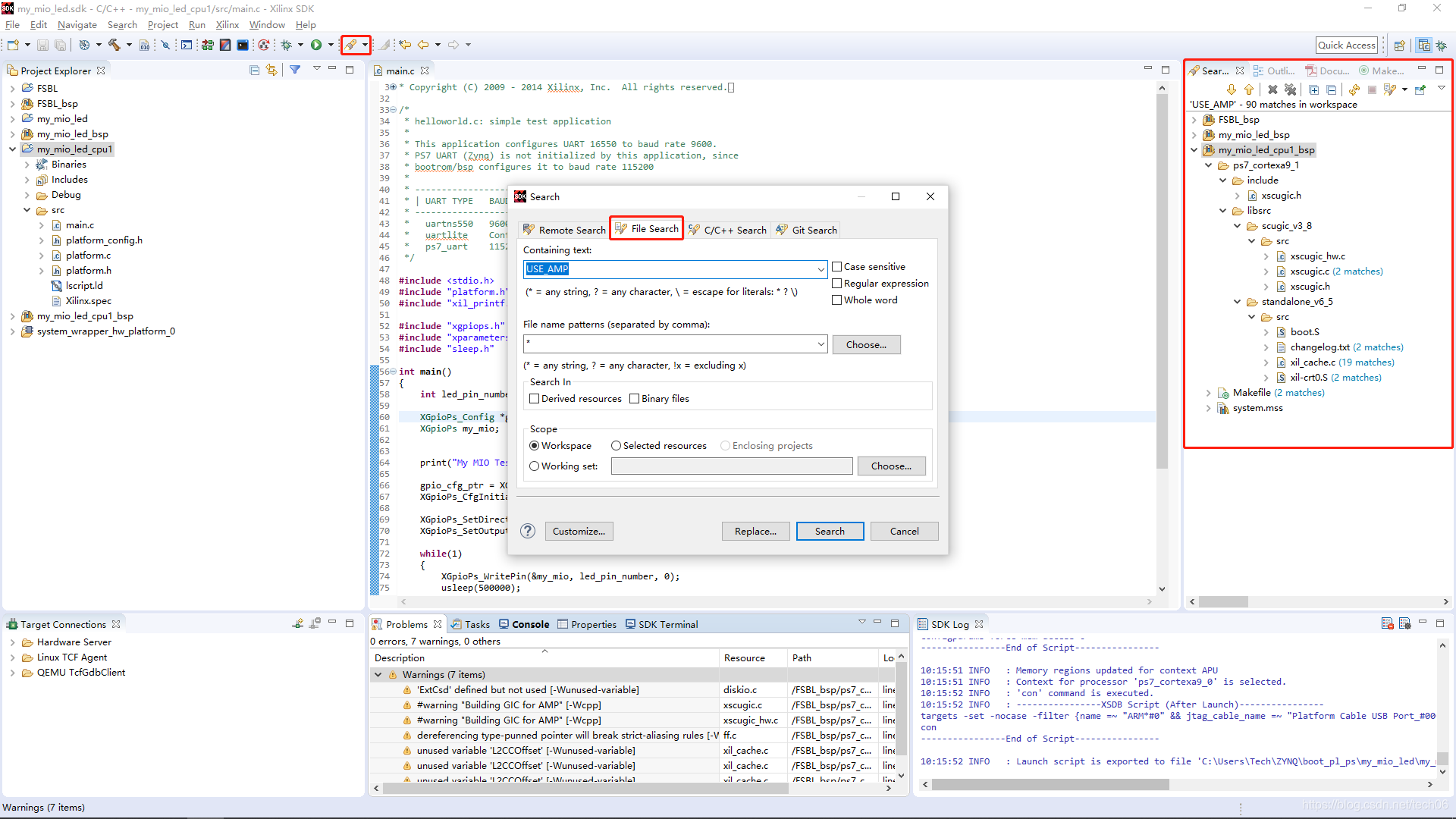Check the Regular expression option
The height and width of the screenshot is (819, 1456).
pyautogui.click(x=837, y=284)
